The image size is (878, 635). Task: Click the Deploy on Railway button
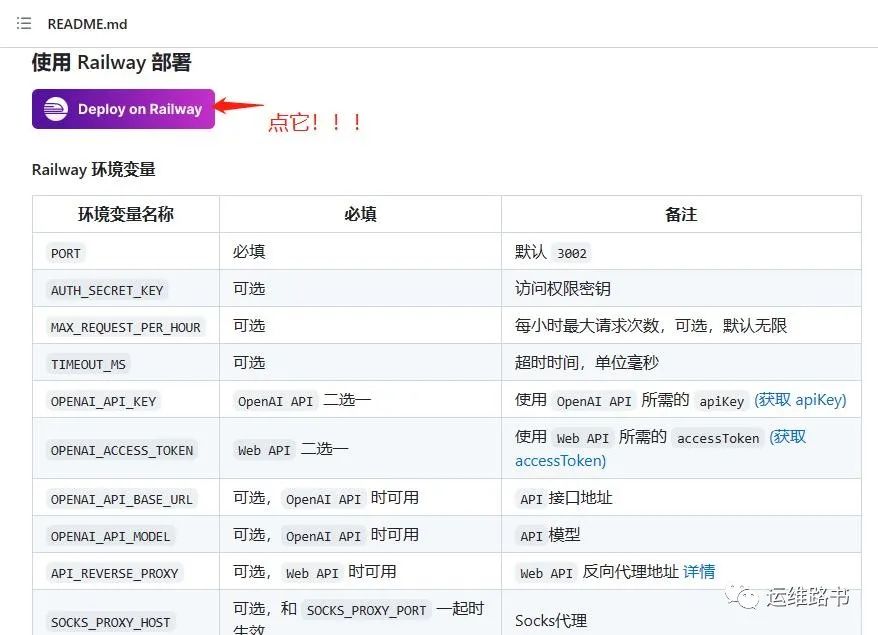pos(123,109)
